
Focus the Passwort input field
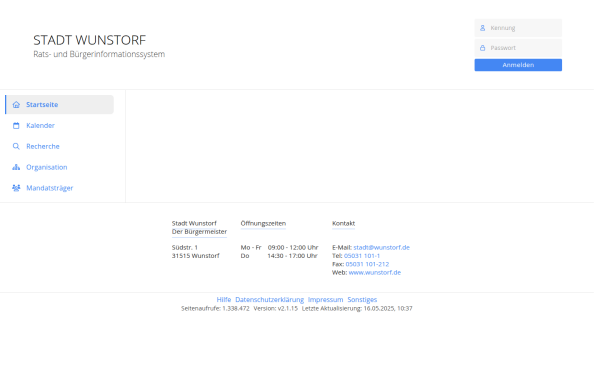(x=518, y=48)
